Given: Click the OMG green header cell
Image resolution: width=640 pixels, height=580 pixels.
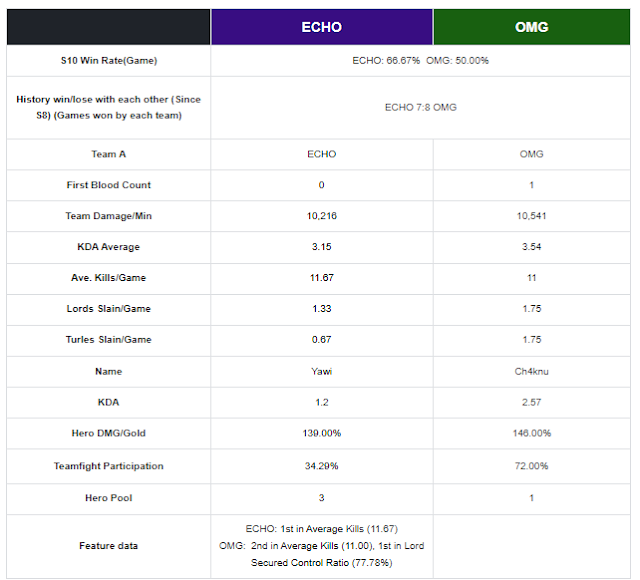Looking at the screenshot, I should tap(531, 27).
